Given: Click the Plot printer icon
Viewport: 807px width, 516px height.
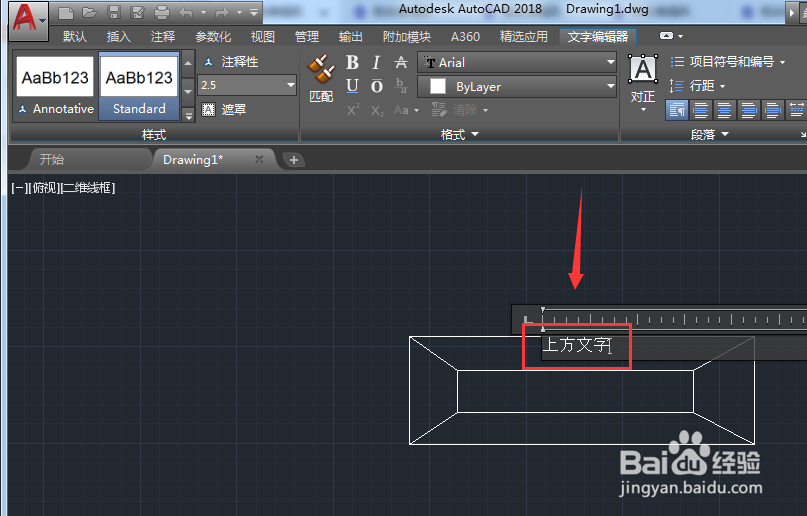Looking at the screenshot, I should point(162,12).
